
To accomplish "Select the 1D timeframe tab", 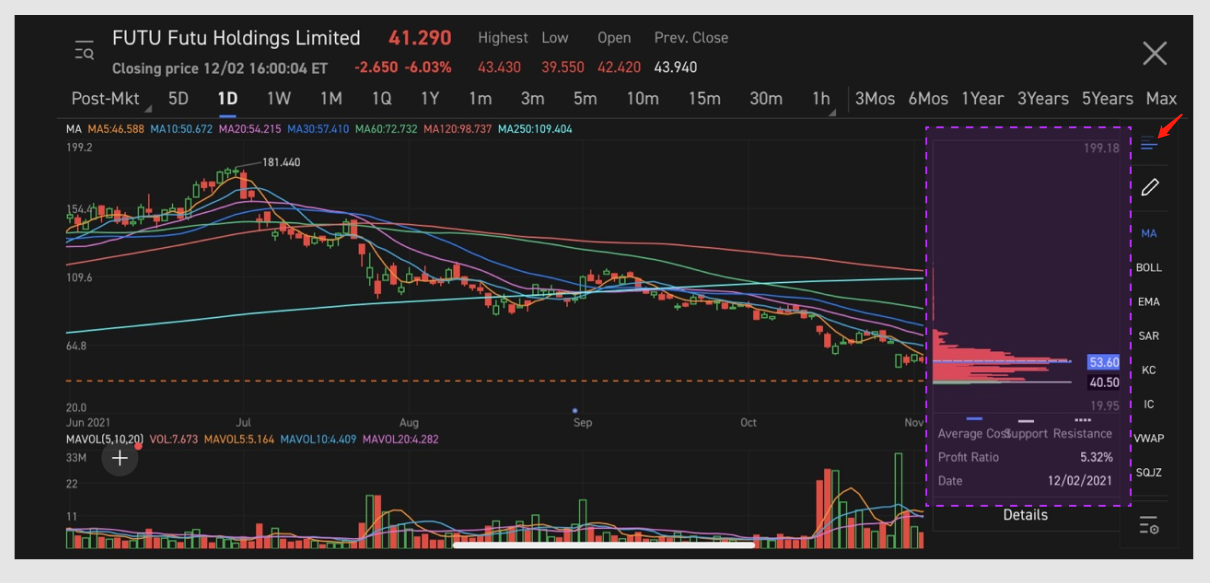I will (x=228, y=99).
